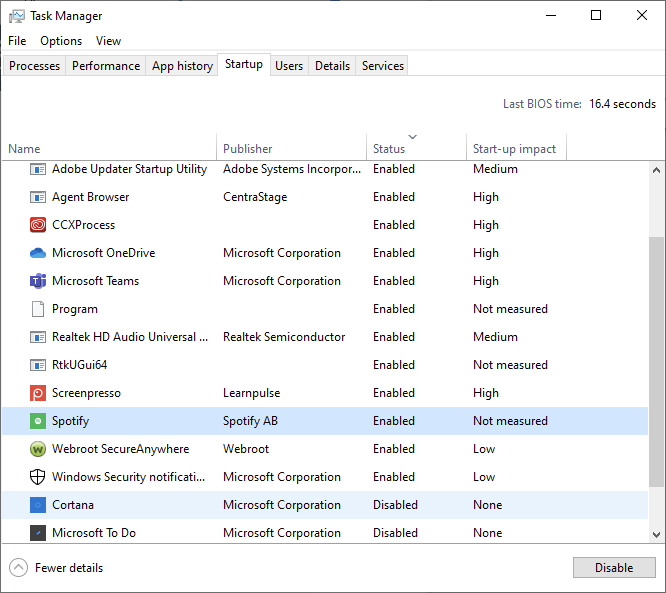
Task: Click the Microsoft Teams icon
Action: coord(38,281)
